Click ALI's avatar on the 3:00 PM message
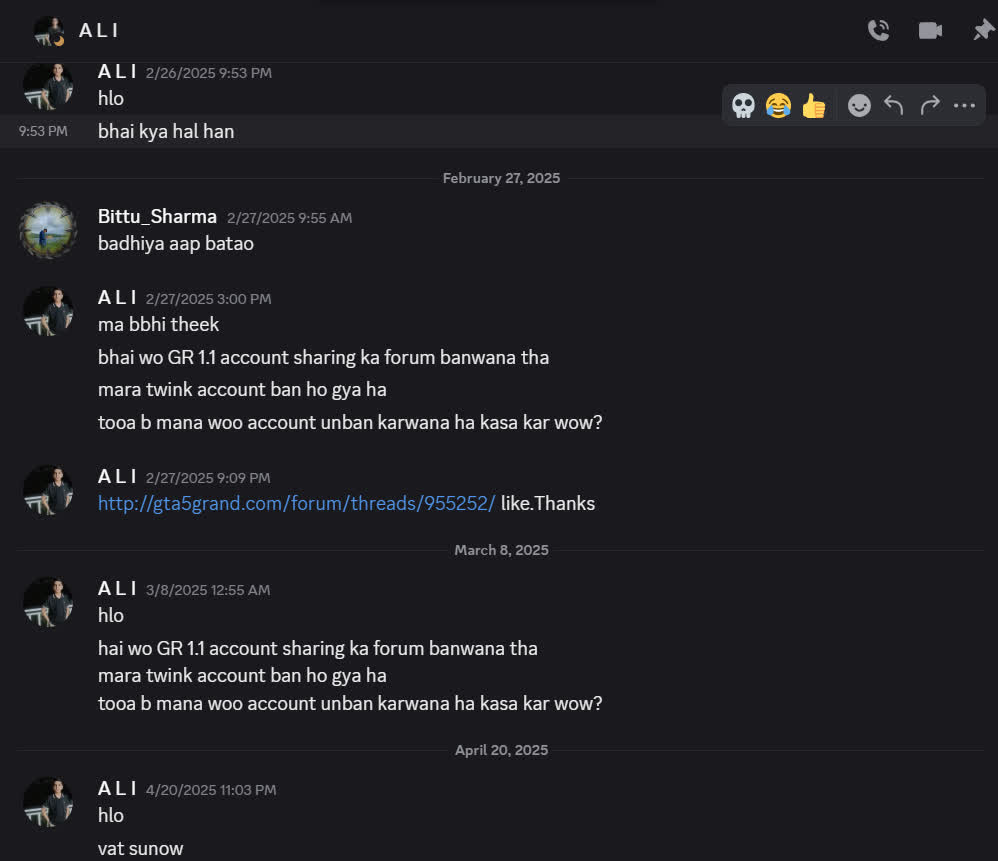Image resolution: width=998 pixels, height=861 pixels. click(48, 311)
